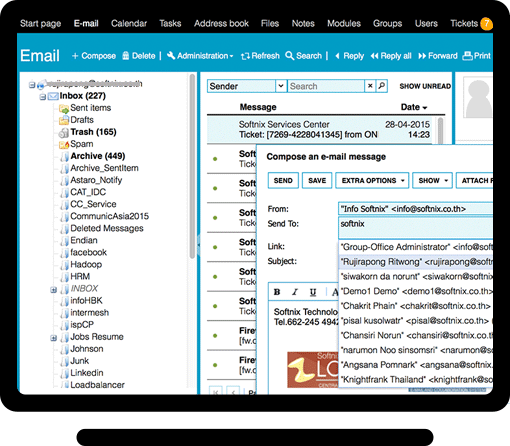Open EXTRA OPTIONS dropdown

pyautogui.click(x=372, y=180)
